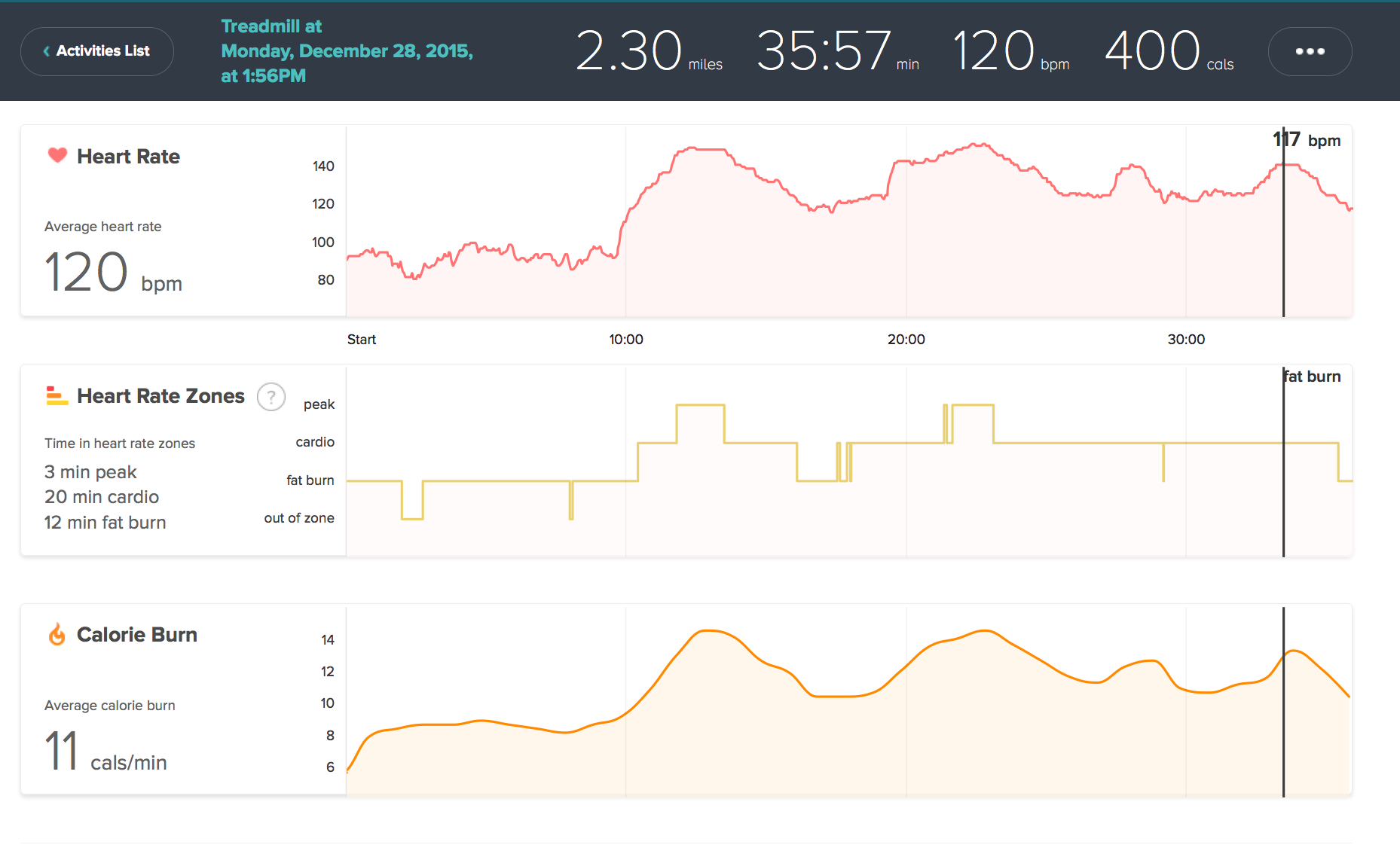The image size is (1400, 860).
Task: Open the three-dots more options menu
Action: [1310, 51]
